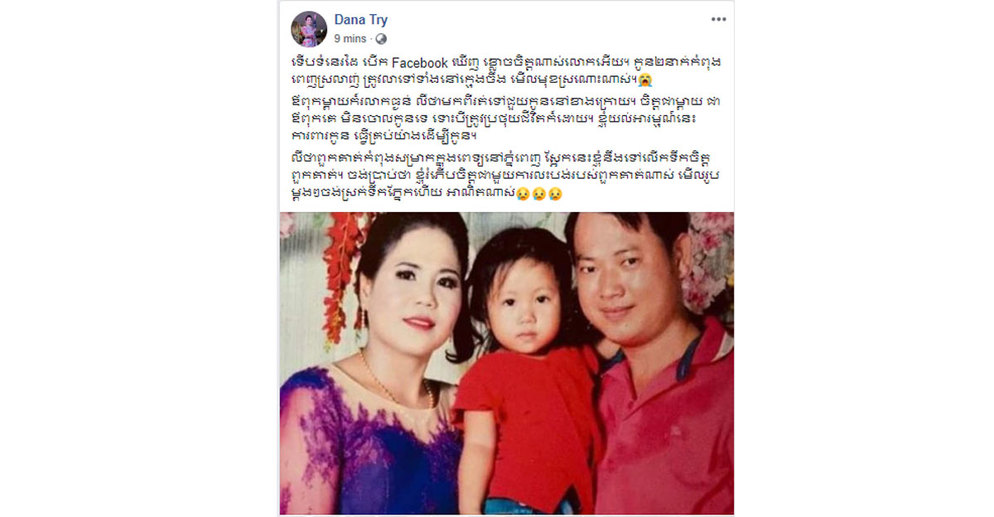The image size is (994, 517).
Task: Click the word Facebook in the post text
Action: tap(420, 63)
